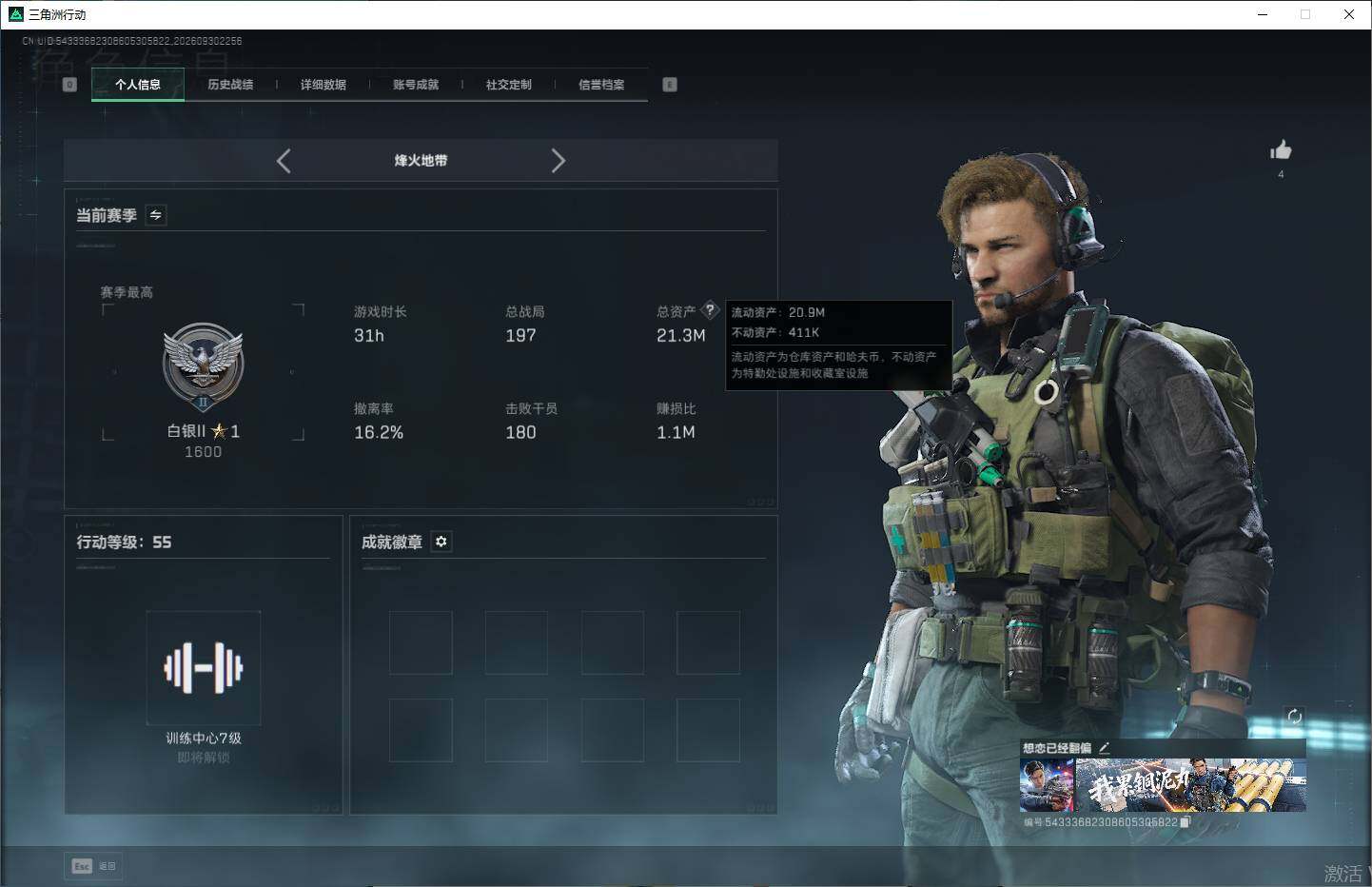1372x887 pixels.
Task: Click the 21.3M total assets value
Action: (x=681, y=336)
